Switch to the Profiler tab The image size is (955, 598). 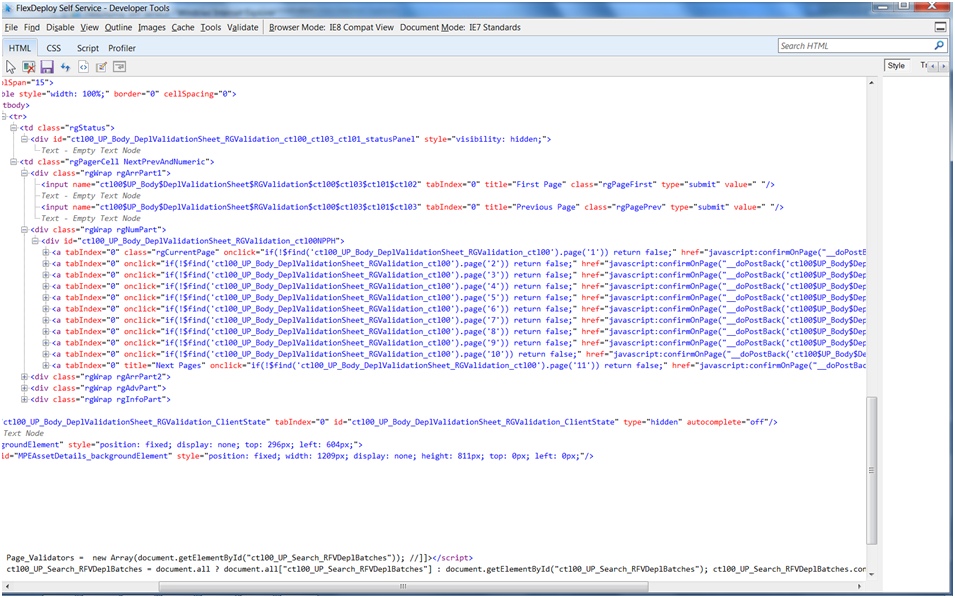tap(122, 48)
